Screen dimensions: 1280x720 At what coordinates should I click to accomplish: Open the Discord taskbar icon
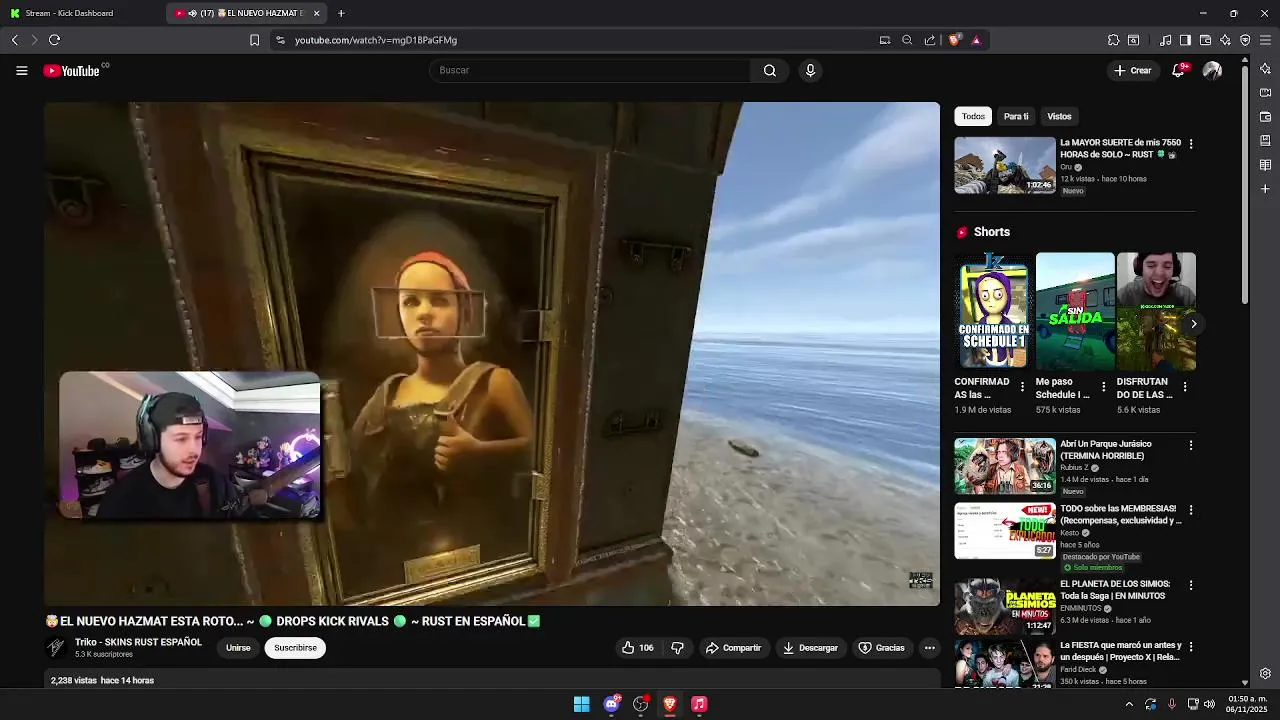(x=611, y=704)
